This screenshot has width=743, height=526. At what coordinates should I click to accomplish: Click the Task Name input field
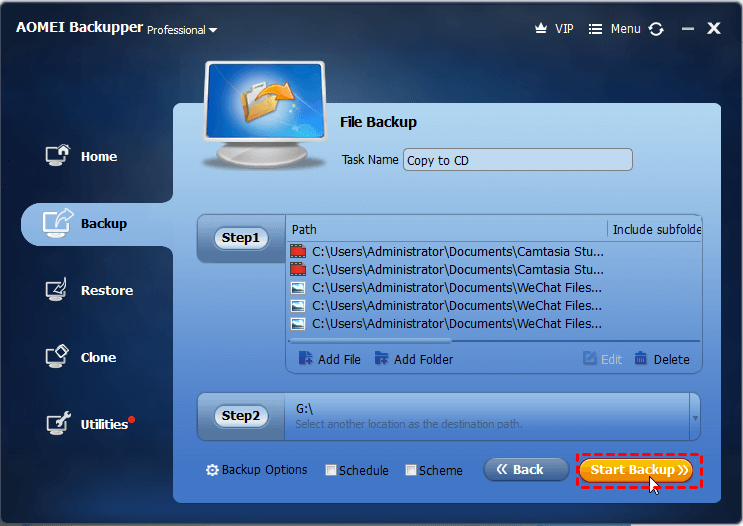coord(517,160)
